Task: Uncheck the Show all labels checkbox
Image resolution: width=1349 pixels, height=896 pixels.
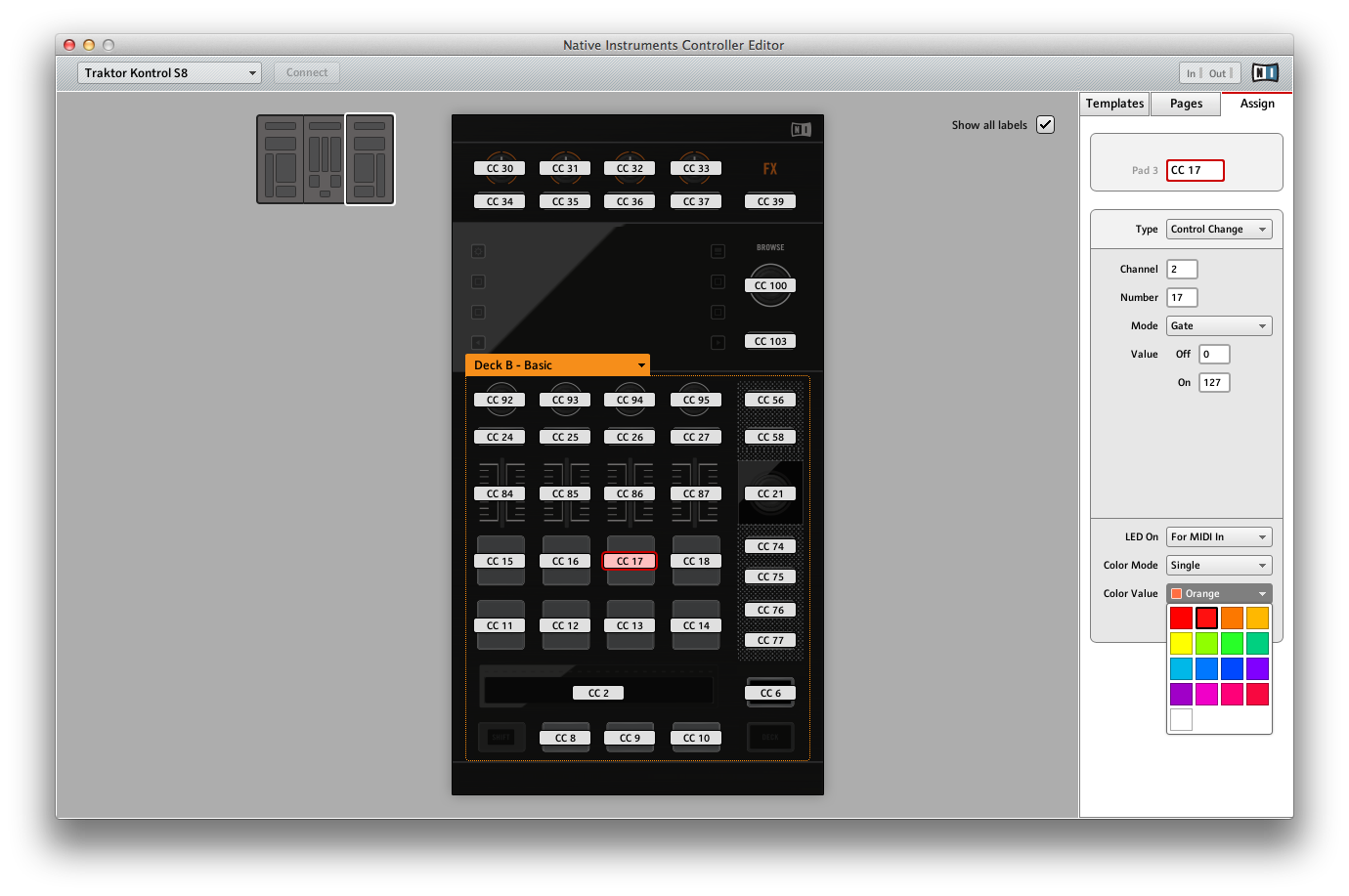Action: 1045,124
